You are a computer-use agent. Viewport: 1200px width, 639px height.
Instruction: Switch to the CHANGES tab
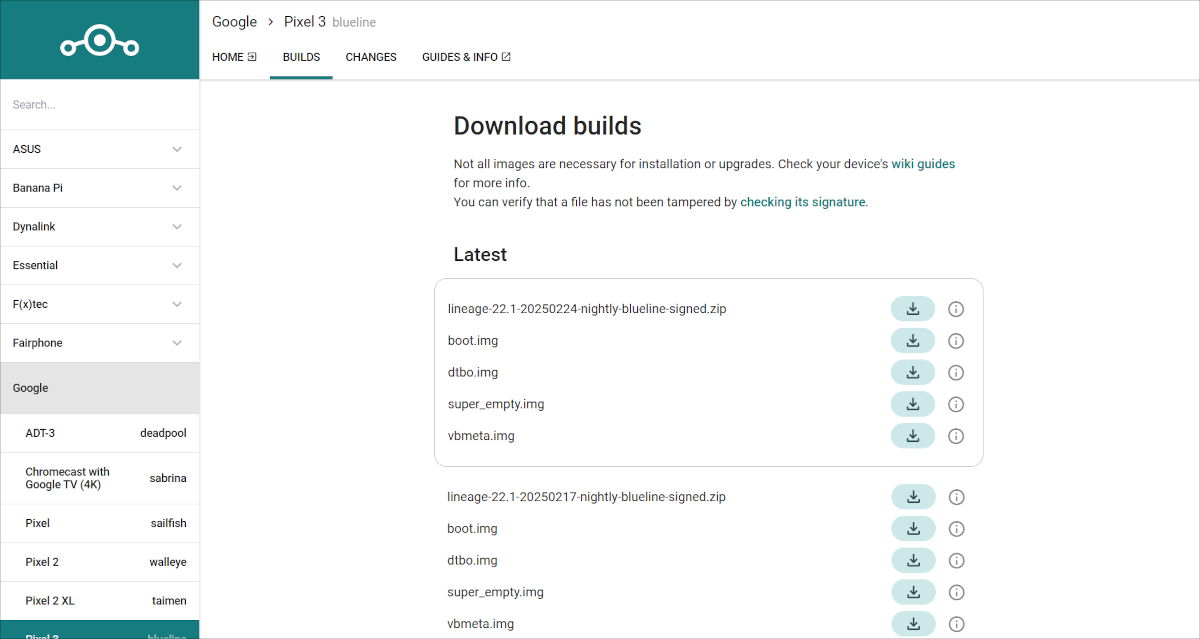click(371, 57)
